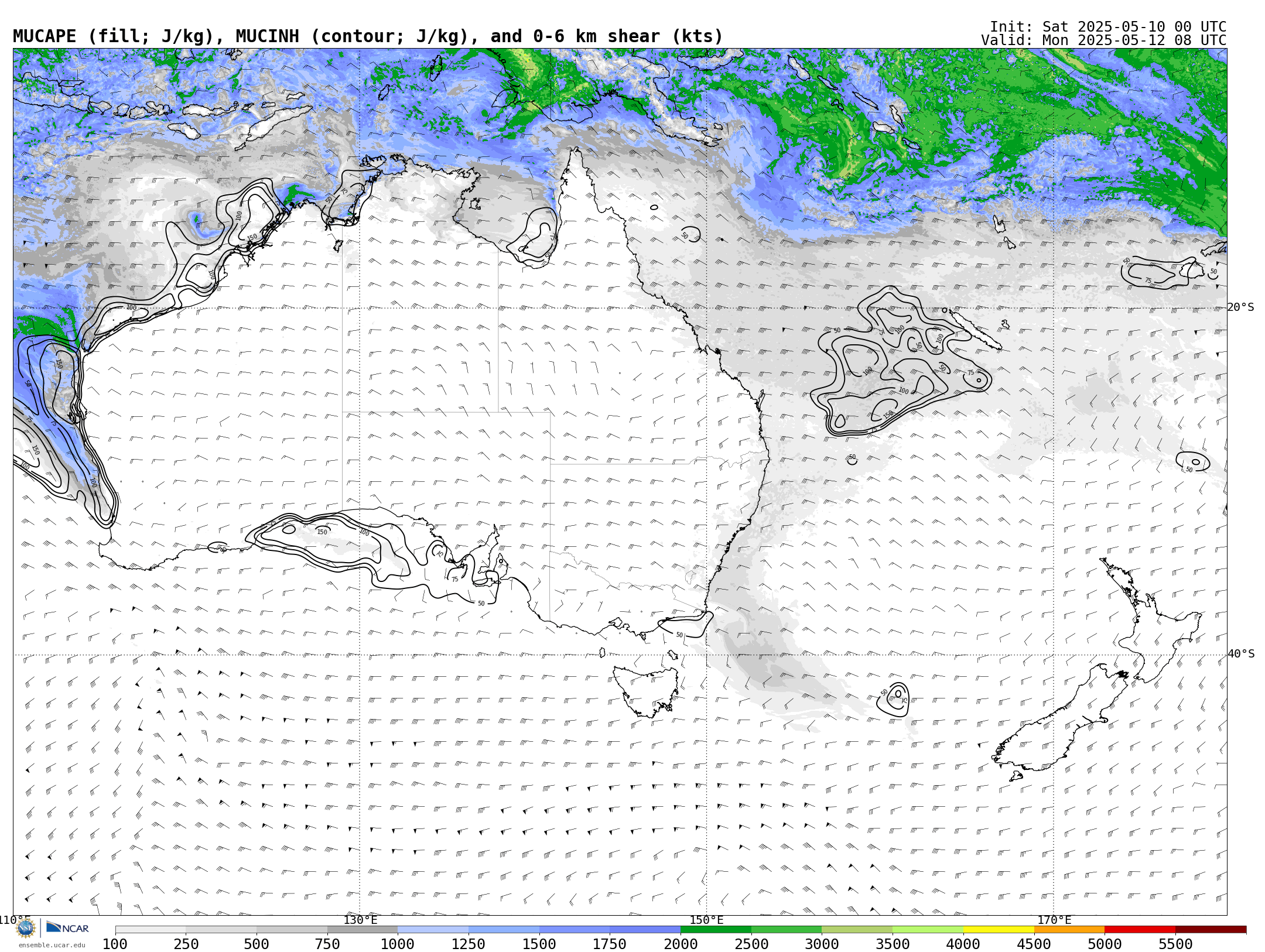Pick the dark gray 750–1000 colorbar swatch
This screenshot has height=952, width=1265.
click(363, 930)
